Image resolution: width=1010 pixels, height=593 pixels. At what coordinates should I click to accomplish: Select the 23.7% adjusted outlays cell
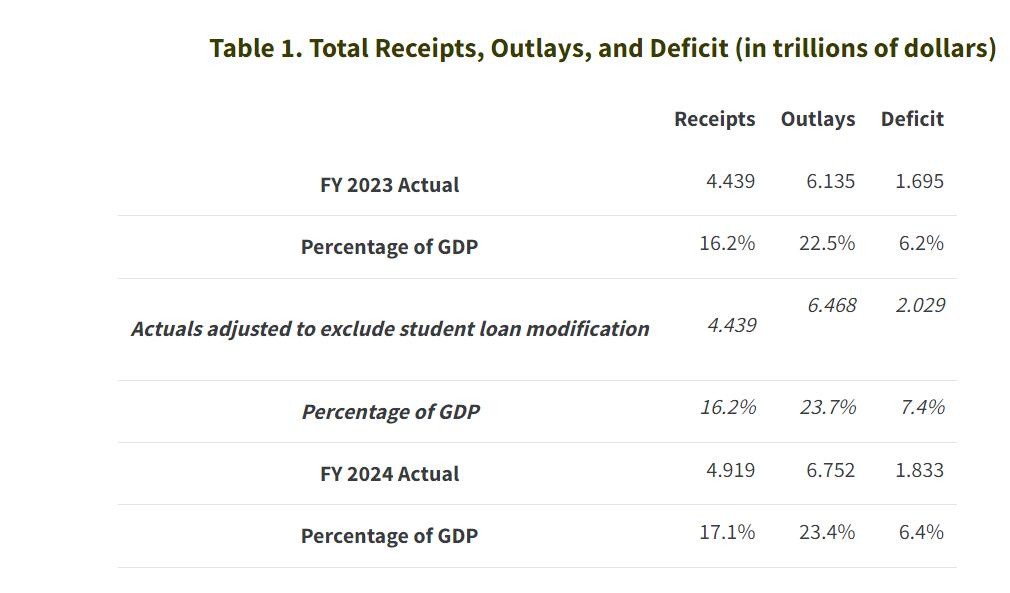click(827, 408)
